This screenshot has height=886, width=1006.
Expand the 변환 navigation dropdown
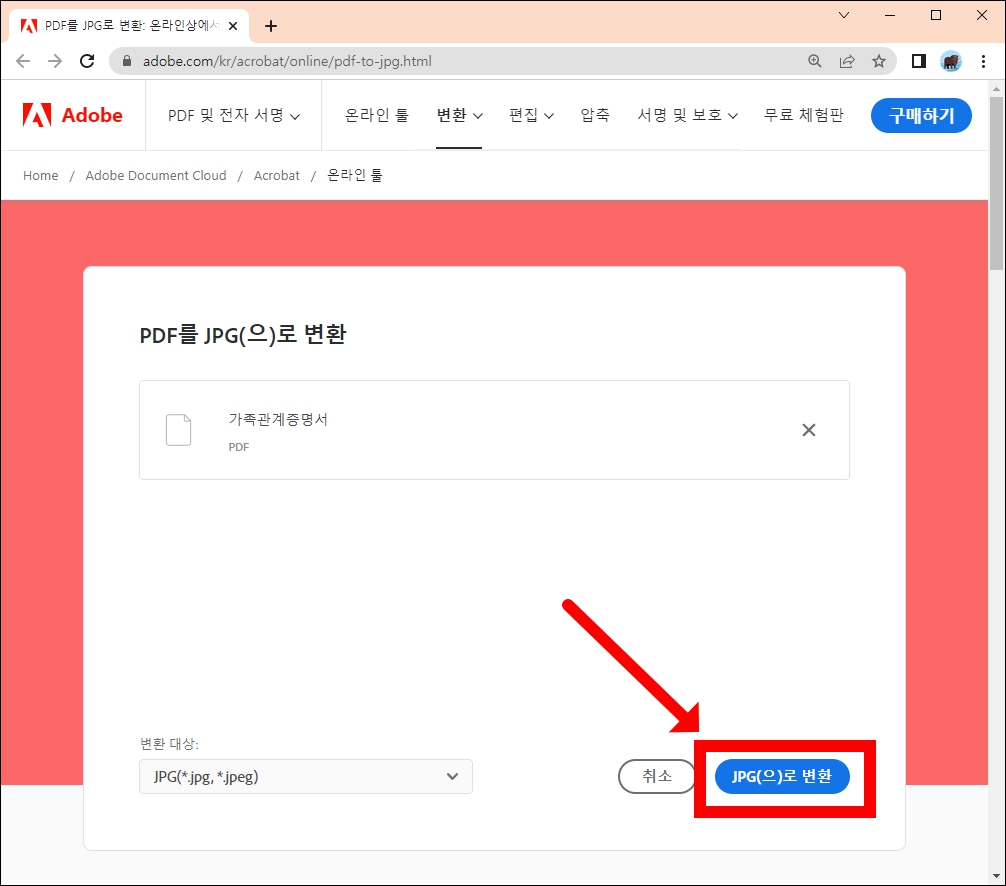[459, 115]
